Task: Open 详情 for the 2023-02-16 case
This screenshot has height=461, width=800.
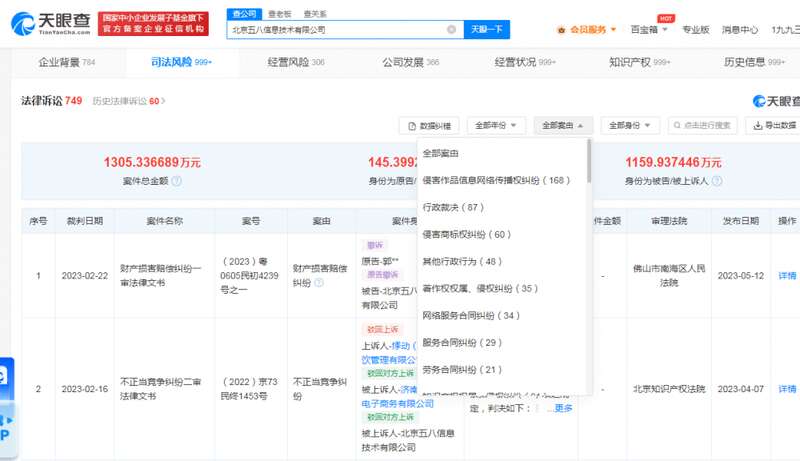Action: click(x=787, y=389)
